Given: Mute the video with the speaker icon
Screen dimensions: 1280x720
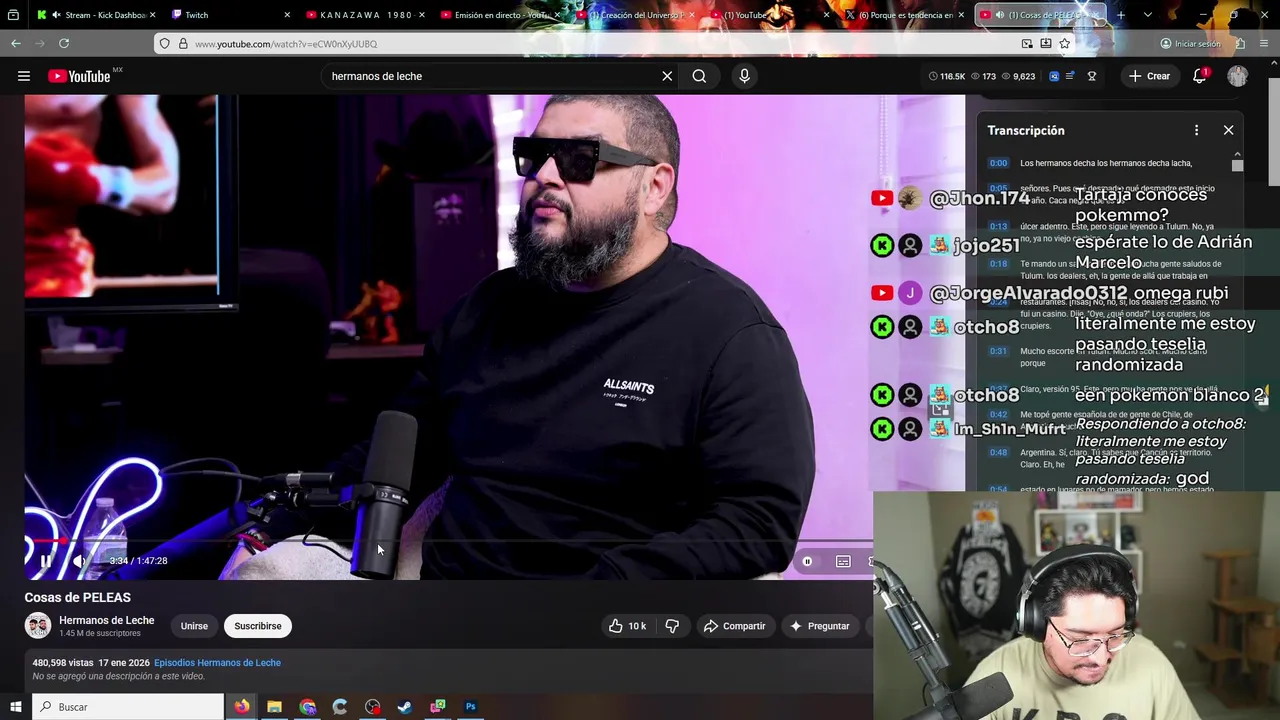Looking at the screenshot, I should (80, 561).
